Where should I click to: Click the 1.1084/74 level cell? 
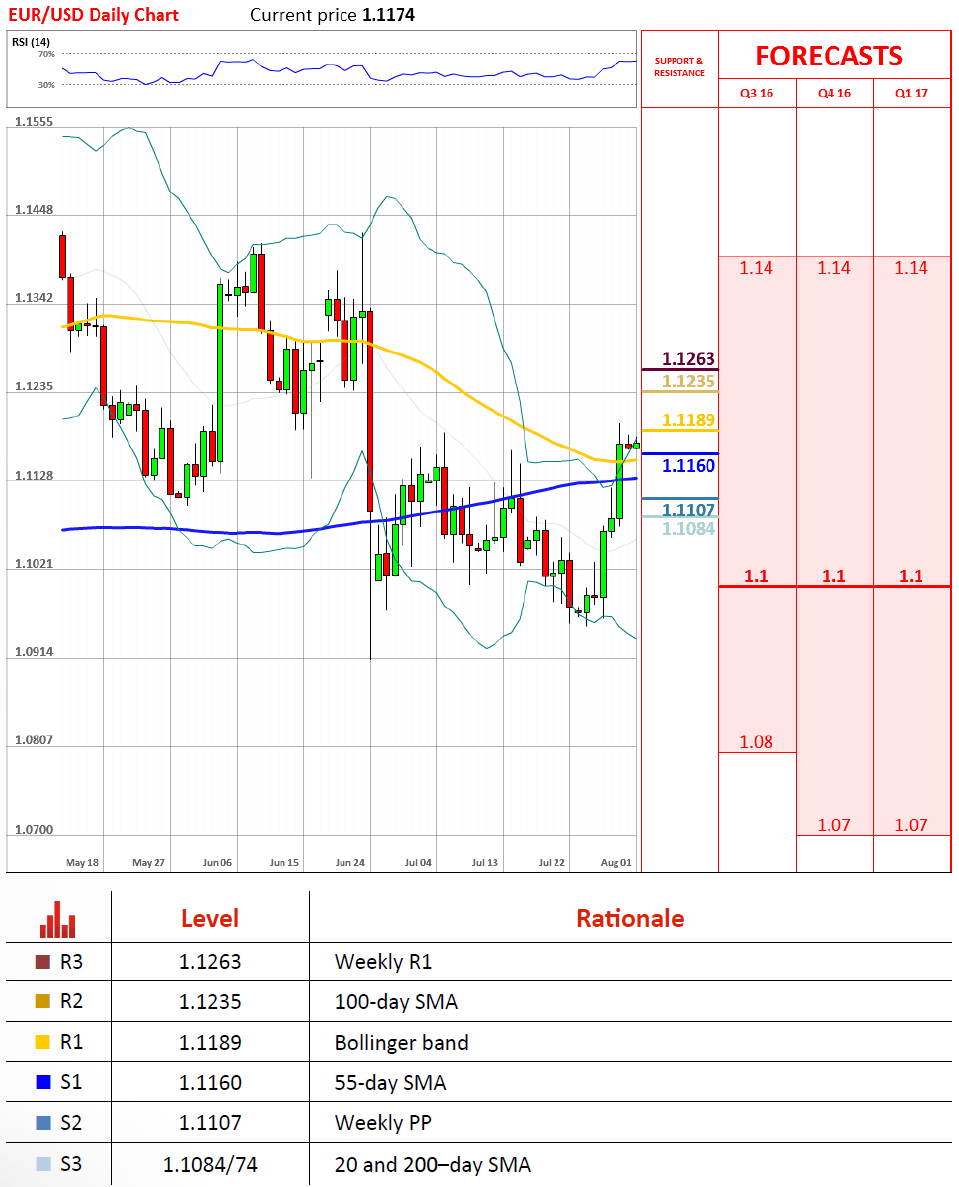[210, 1164]
